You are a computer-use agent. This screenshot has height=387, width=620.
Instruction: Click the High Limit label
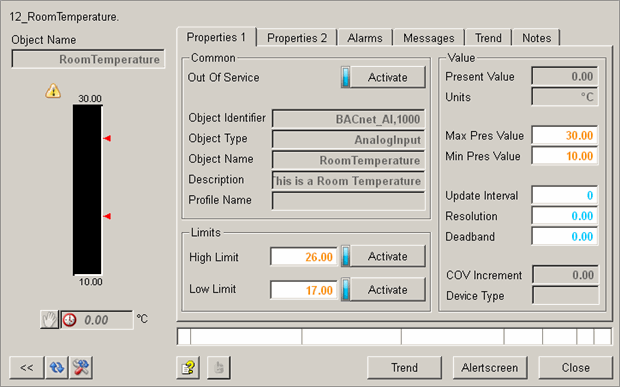[214, 257]
